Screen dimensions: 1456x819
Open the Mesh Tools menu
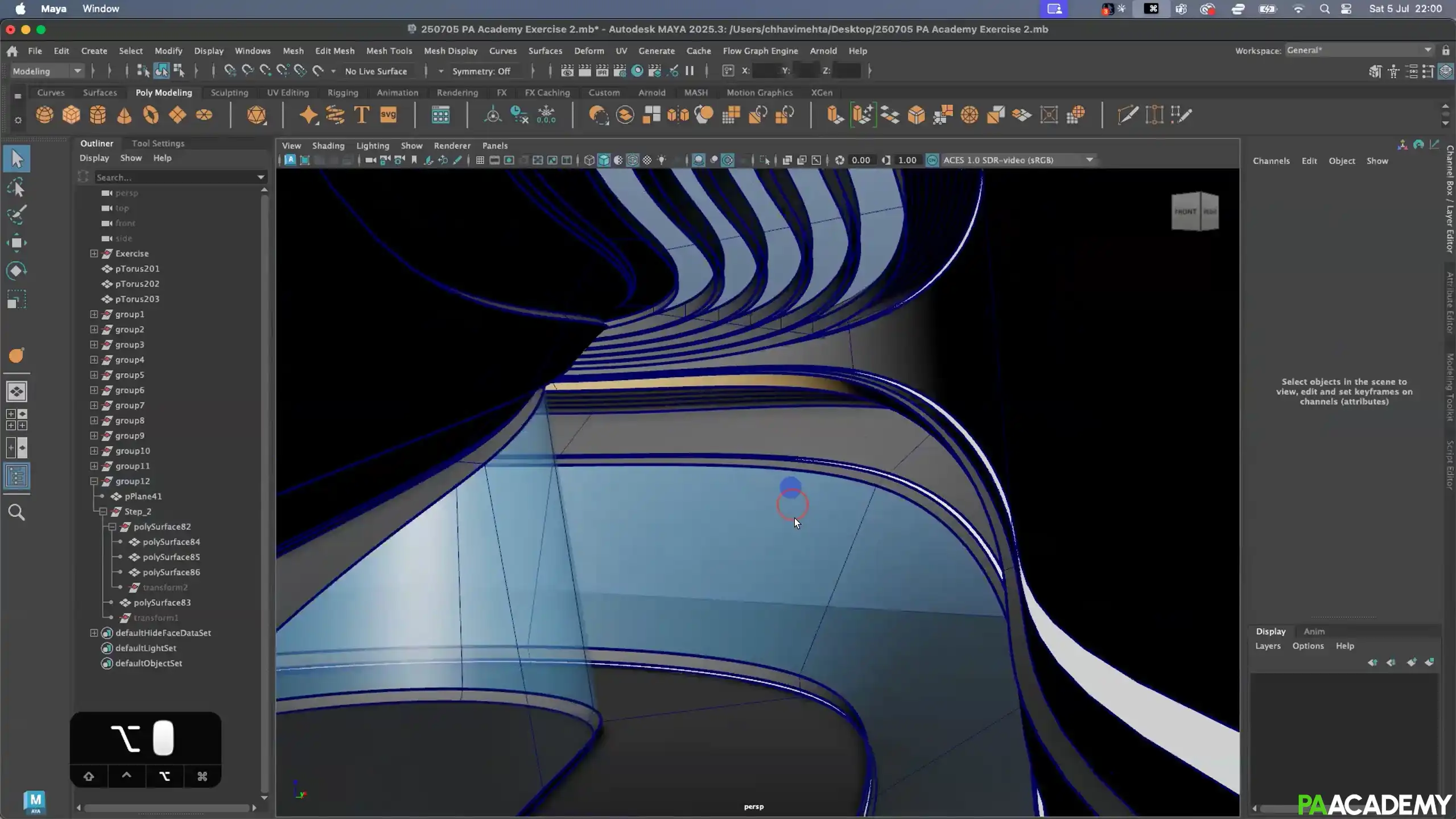[389, 51]
